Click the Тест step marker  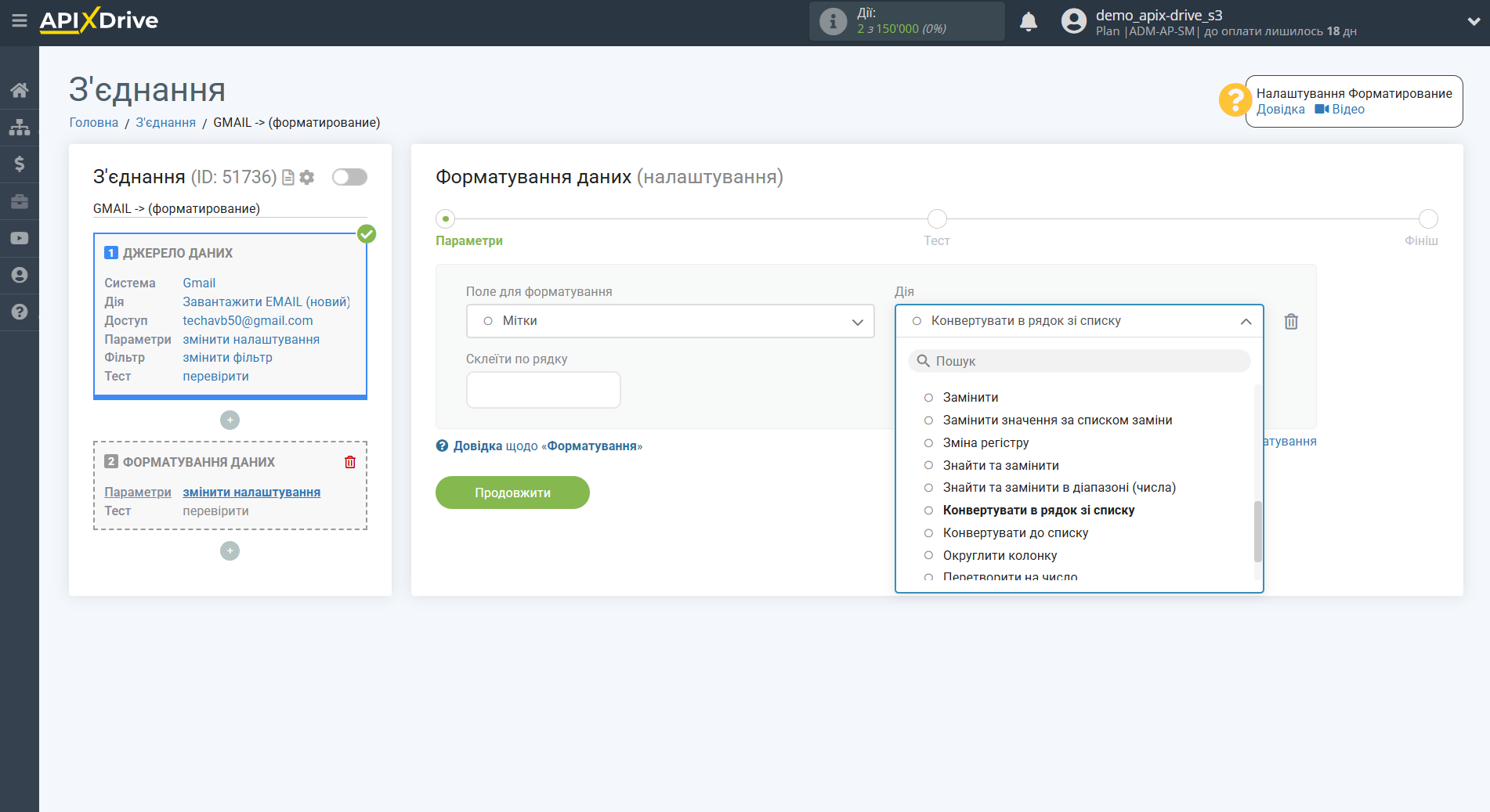(936, 218)
